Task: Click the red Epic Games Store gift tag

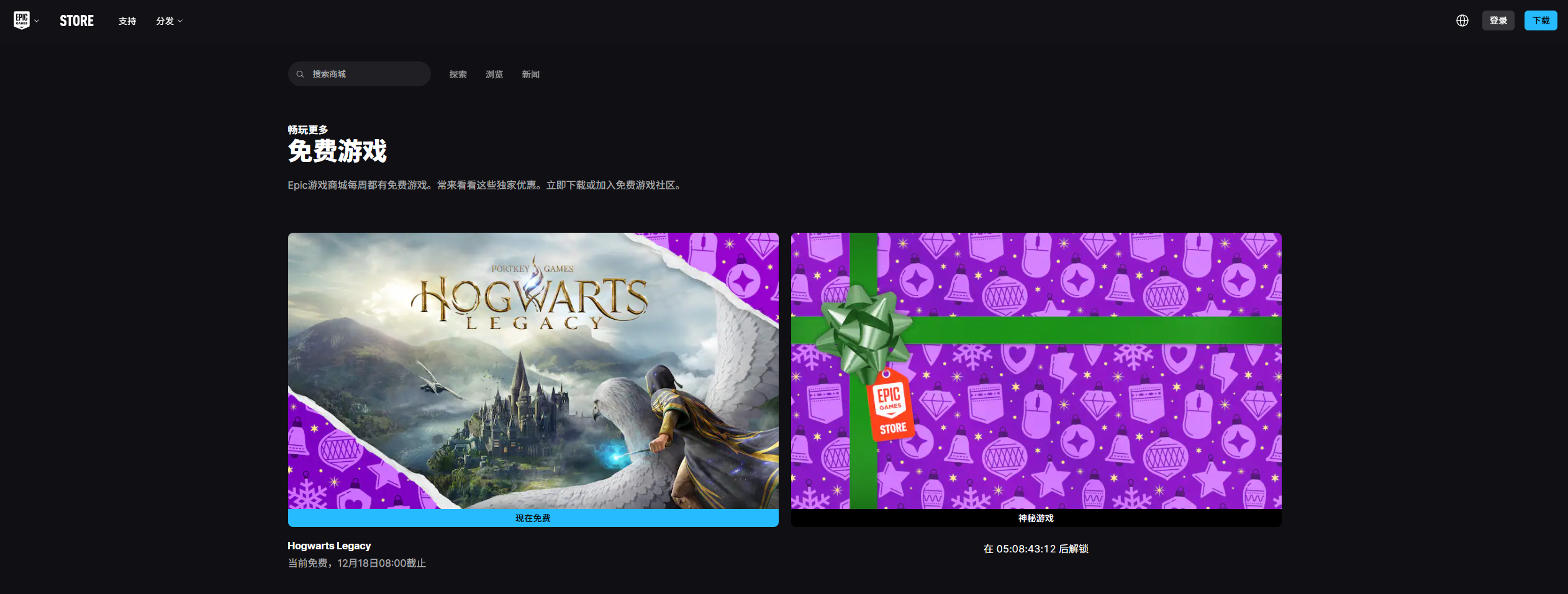Action: point(890,407)
